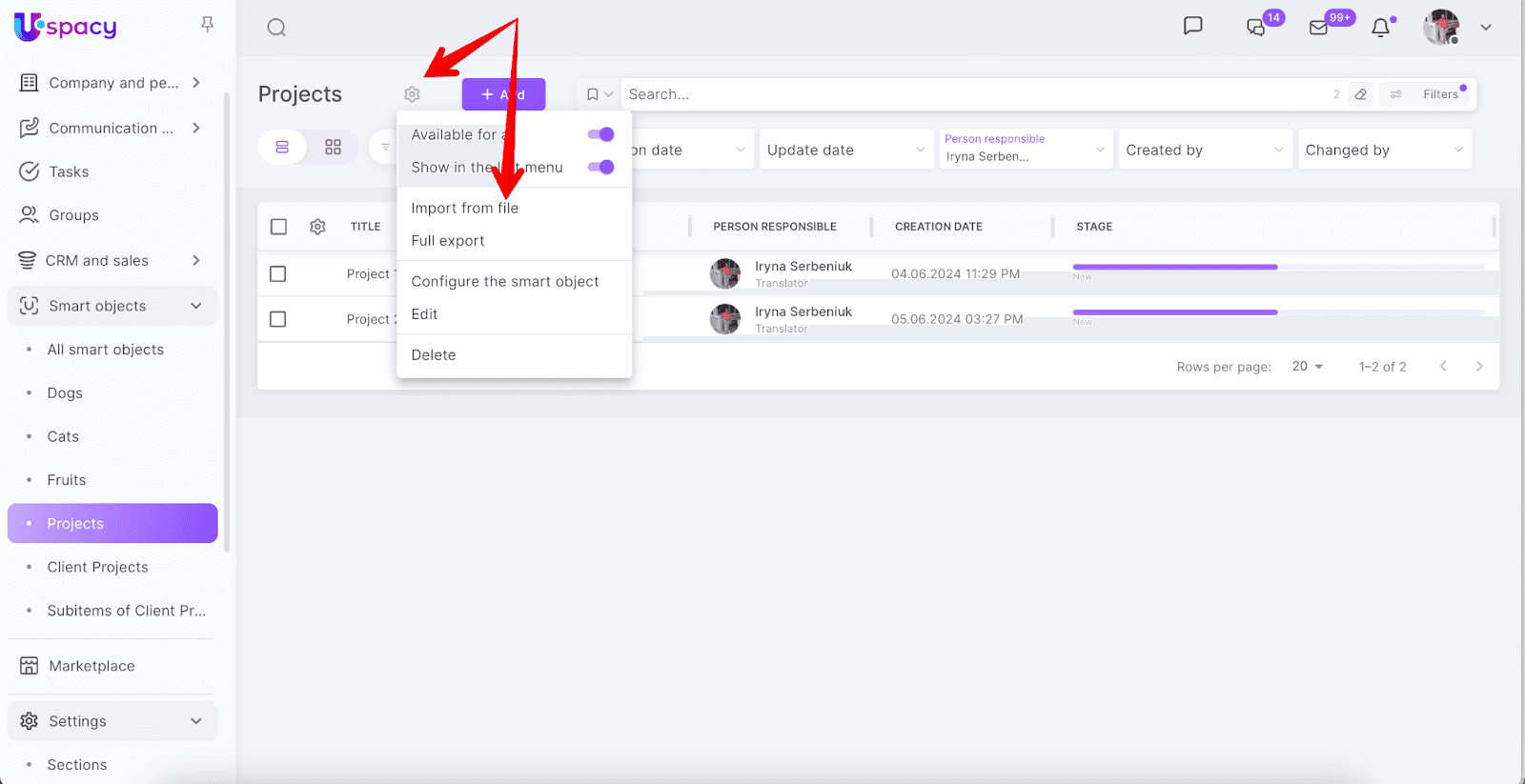Collapse the Smart objects section chevron
Screen dimensions: 1525x784
tap(196, 306)
